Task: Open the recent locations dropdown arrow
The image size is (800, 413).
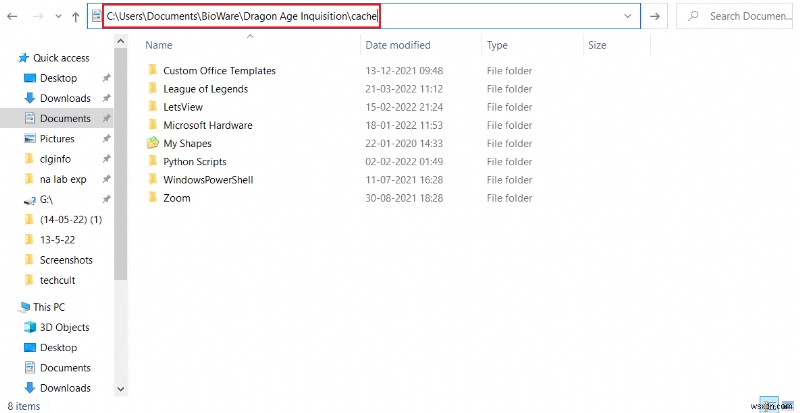Action: pos(58,17)
